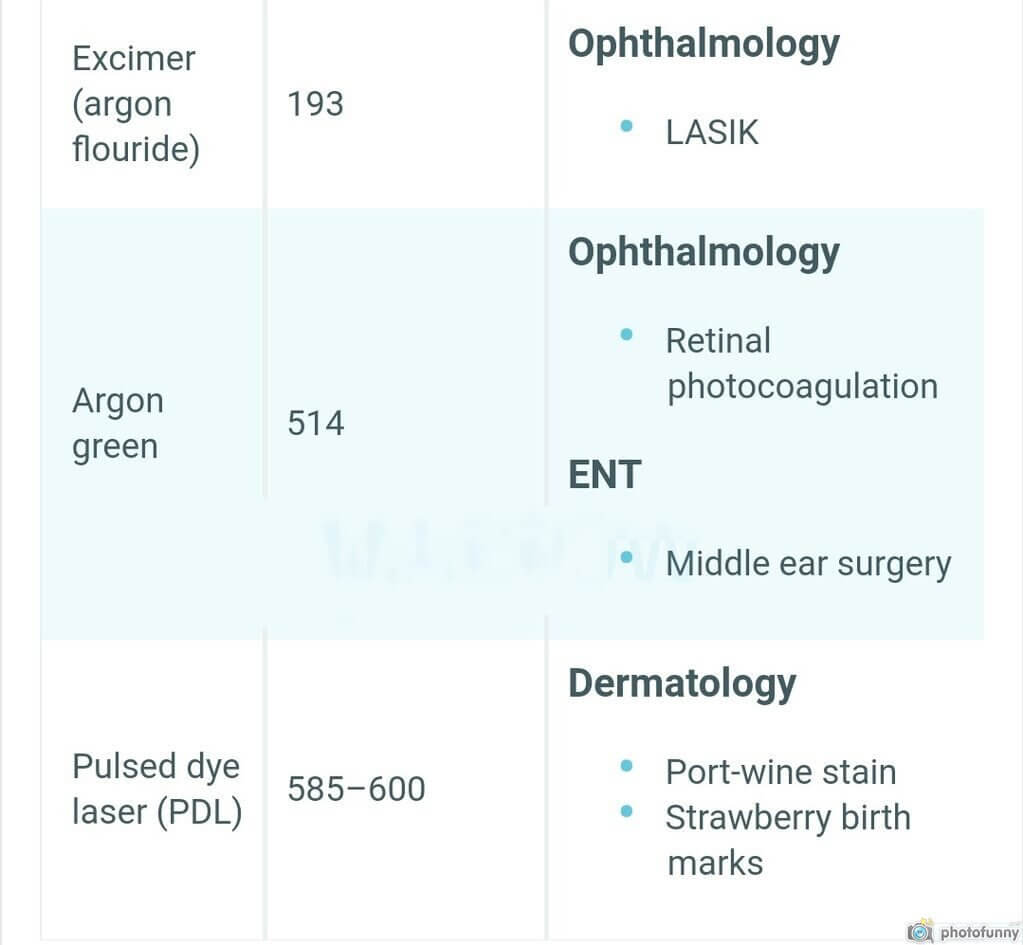Image resolution: width=1023 pixels, height=945 pixels.
Task: Click the Strawberry birth marks item
Action: coord(788,841)
